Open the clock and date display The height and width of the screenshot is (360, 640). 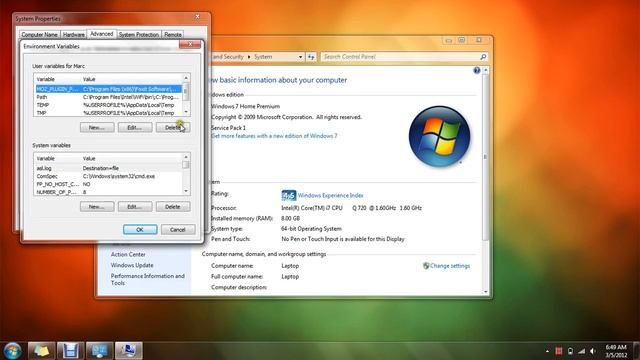pos(616,351)
